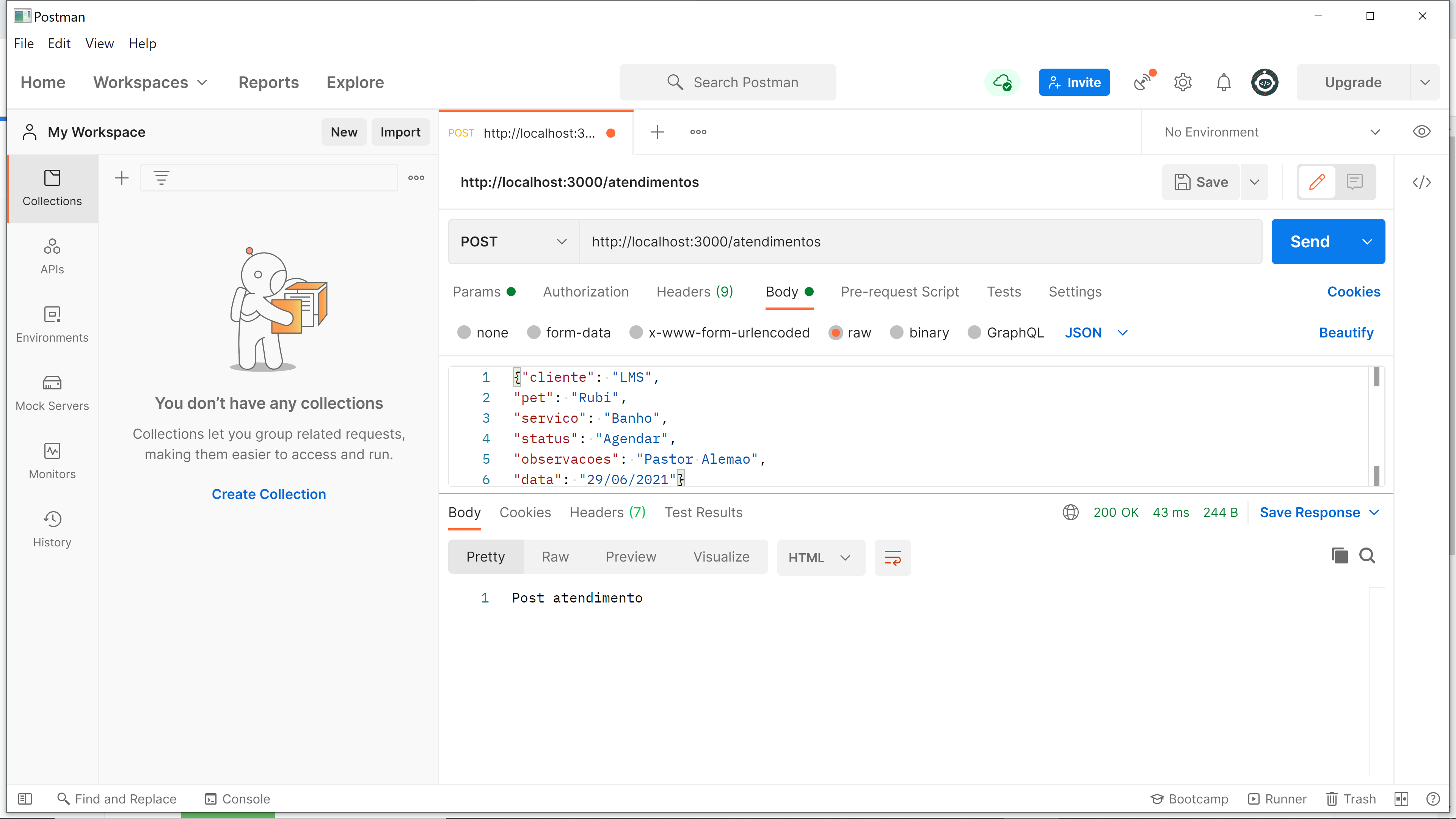Click the network information globe icon
1456x819 pixels.
pyautogui.click(x=1070, y=513)
